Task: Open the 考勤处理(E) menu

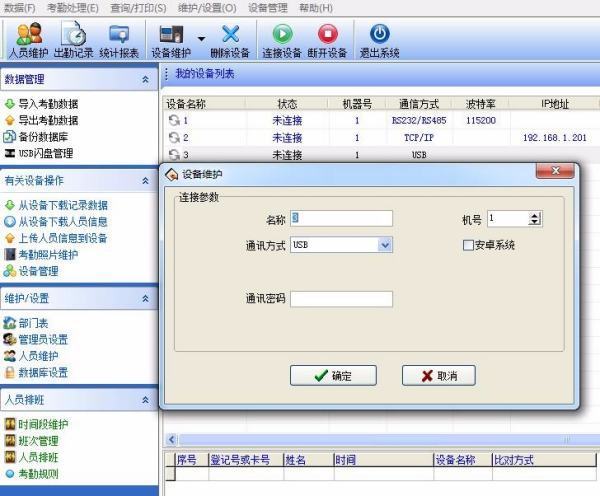Action: pos(72,8)
